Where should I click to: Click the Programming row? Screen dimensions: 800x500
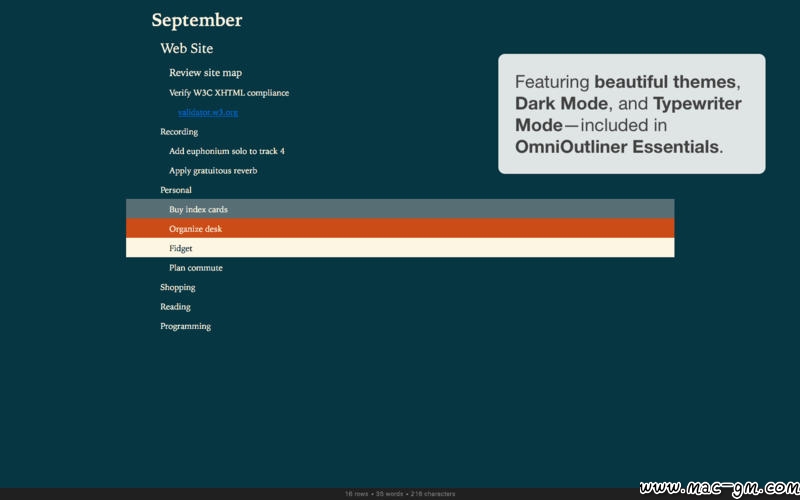pyautogui.click(x=186, y=326)
